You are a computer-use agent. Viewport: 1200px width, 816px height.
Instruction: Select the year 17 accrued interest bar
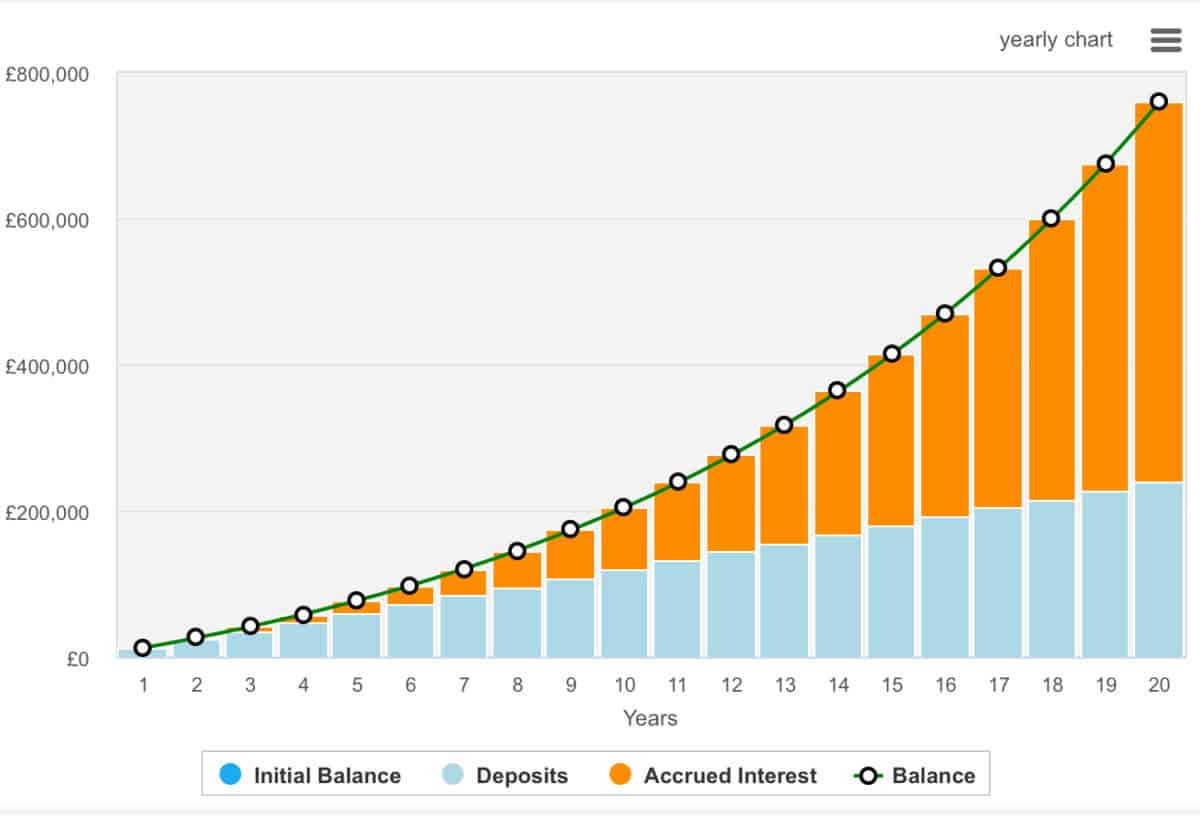click(998, 390)
